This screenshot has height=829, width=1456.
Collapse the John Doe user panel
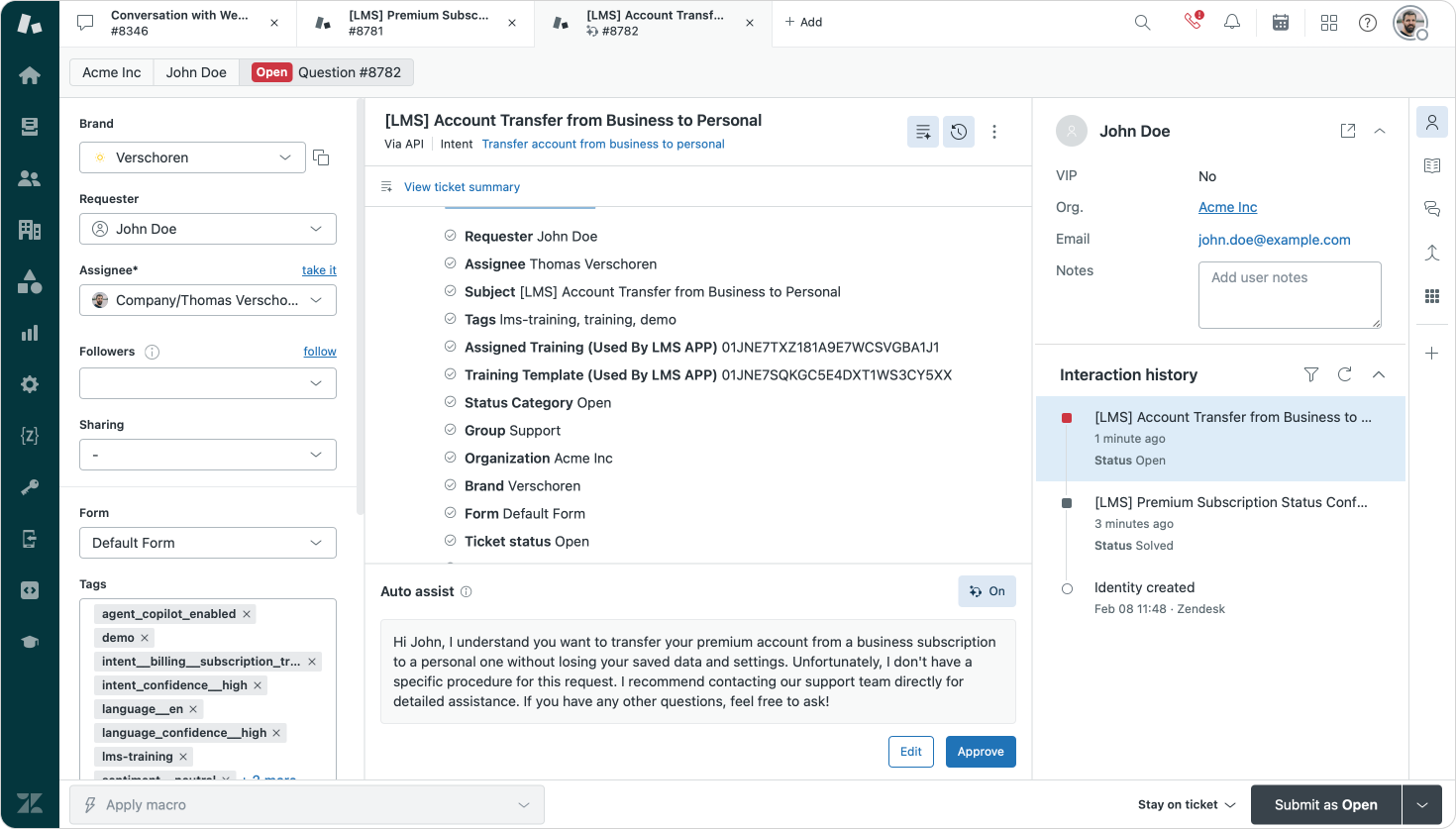tap(1380, 131)
